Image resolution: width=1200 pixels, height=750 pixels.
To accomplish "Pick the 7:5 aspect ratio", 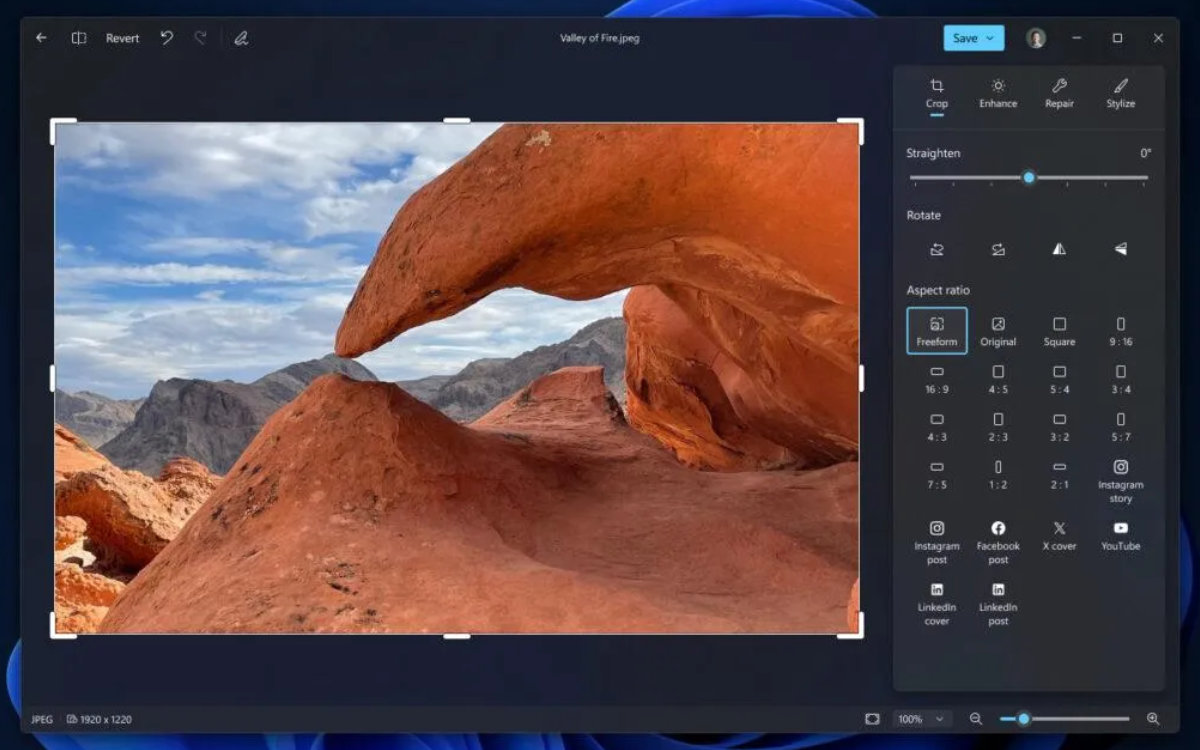I will point(937,475).
